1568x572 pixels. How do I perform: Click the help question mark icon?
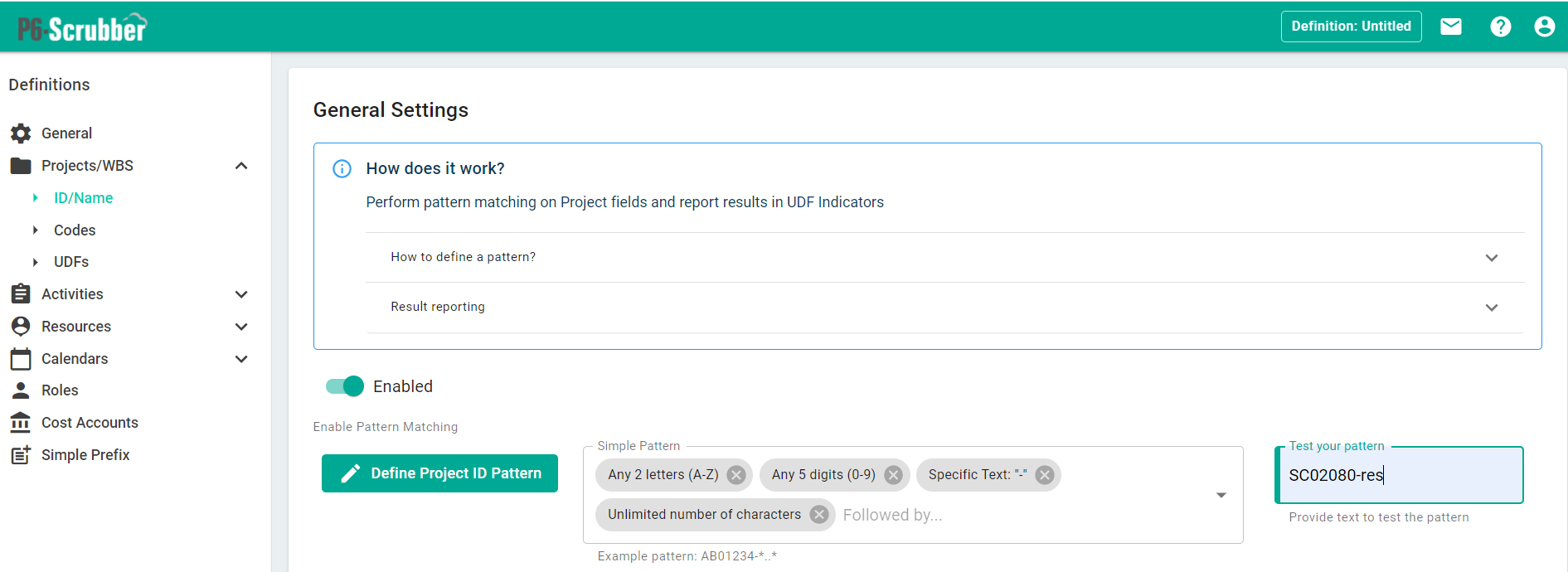(1500, 27)
